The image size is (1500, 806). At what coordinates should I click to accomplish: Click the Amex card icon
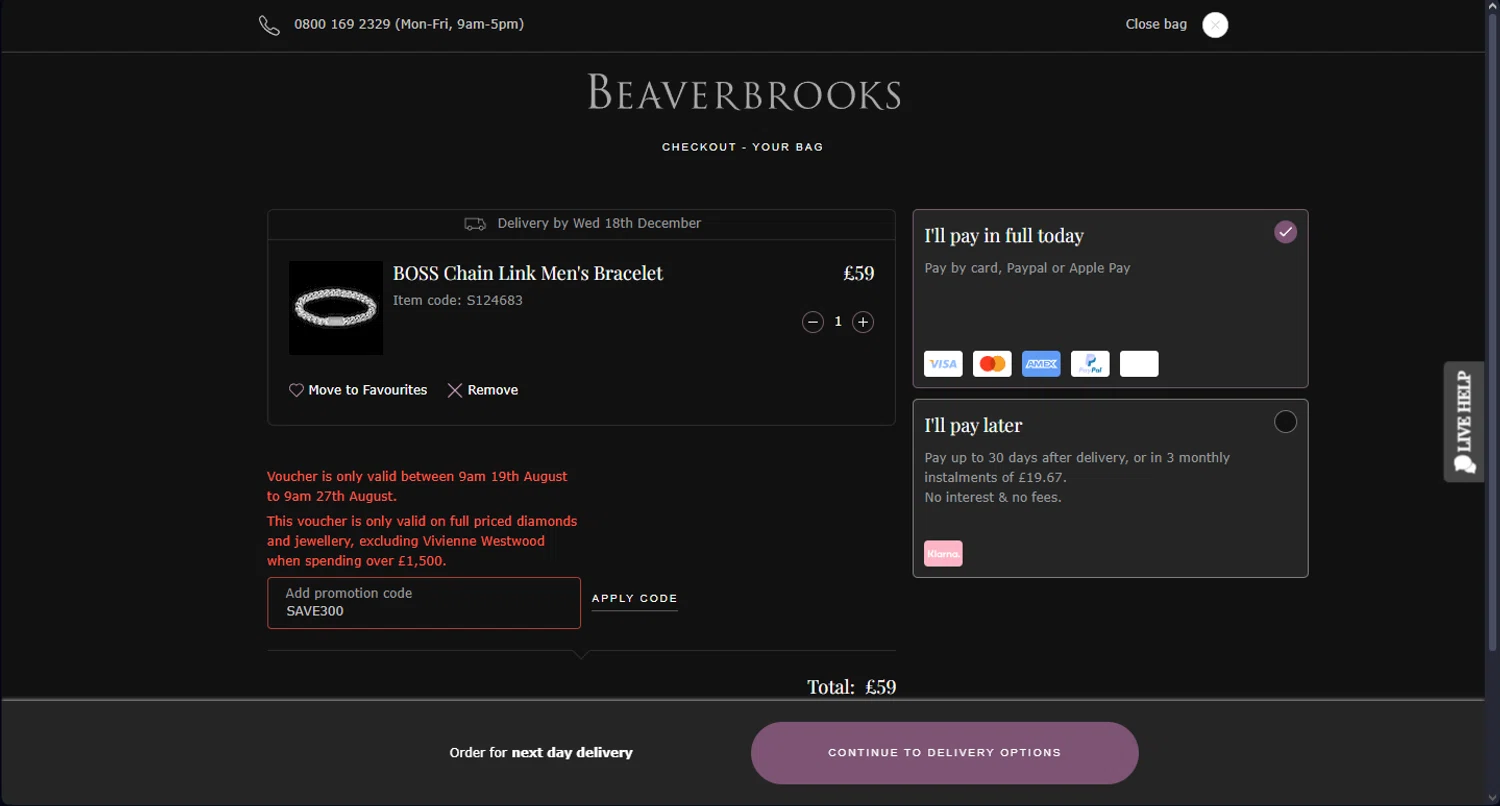point(1041,364)
